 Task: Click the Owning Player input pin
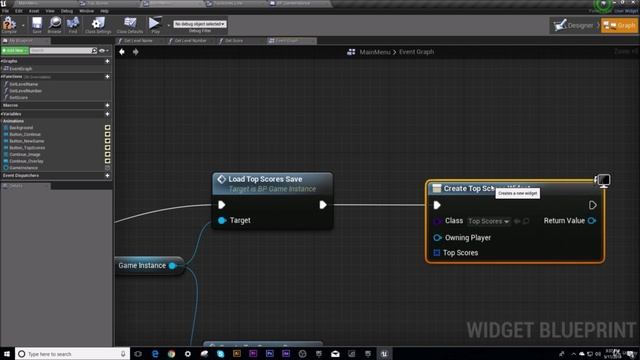[437, 238]
